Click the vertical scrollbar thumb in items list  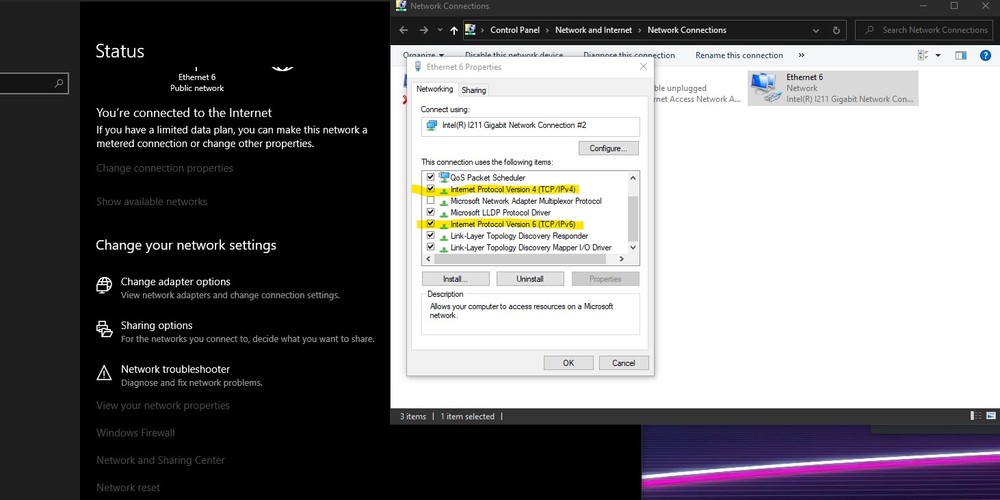[633, 218]
